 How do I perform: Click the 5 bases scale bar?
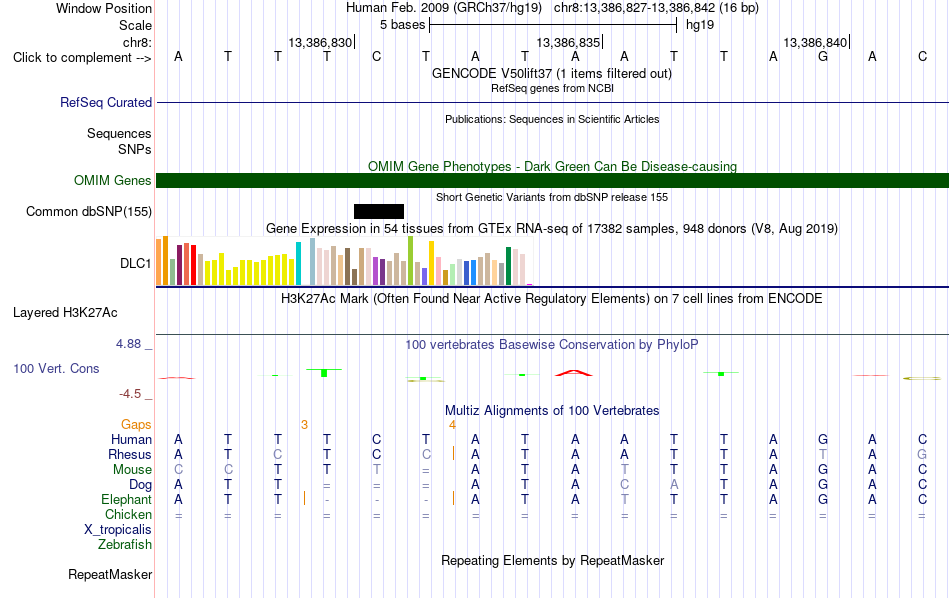pyautogui.click(x=553, y=25)
